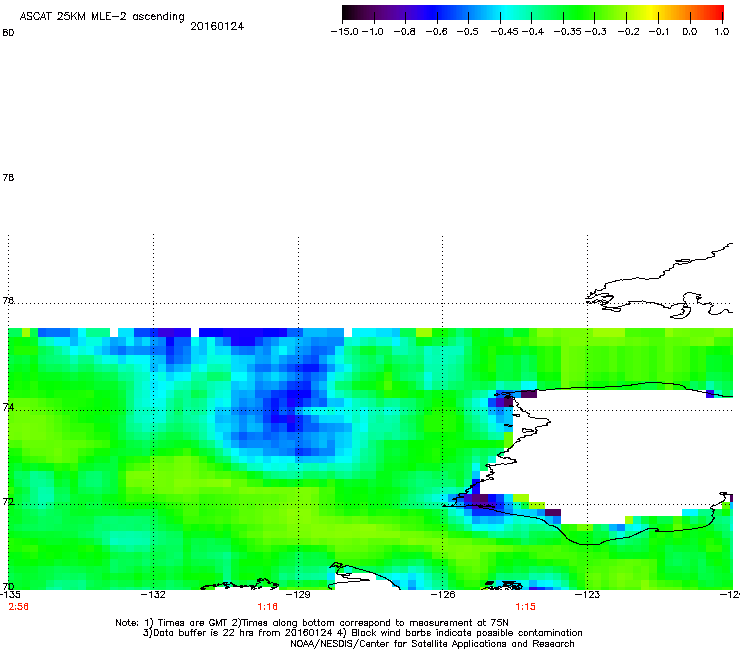Click the latitude label '80'
The image size is (740, 650).
[x=8, y=33]
